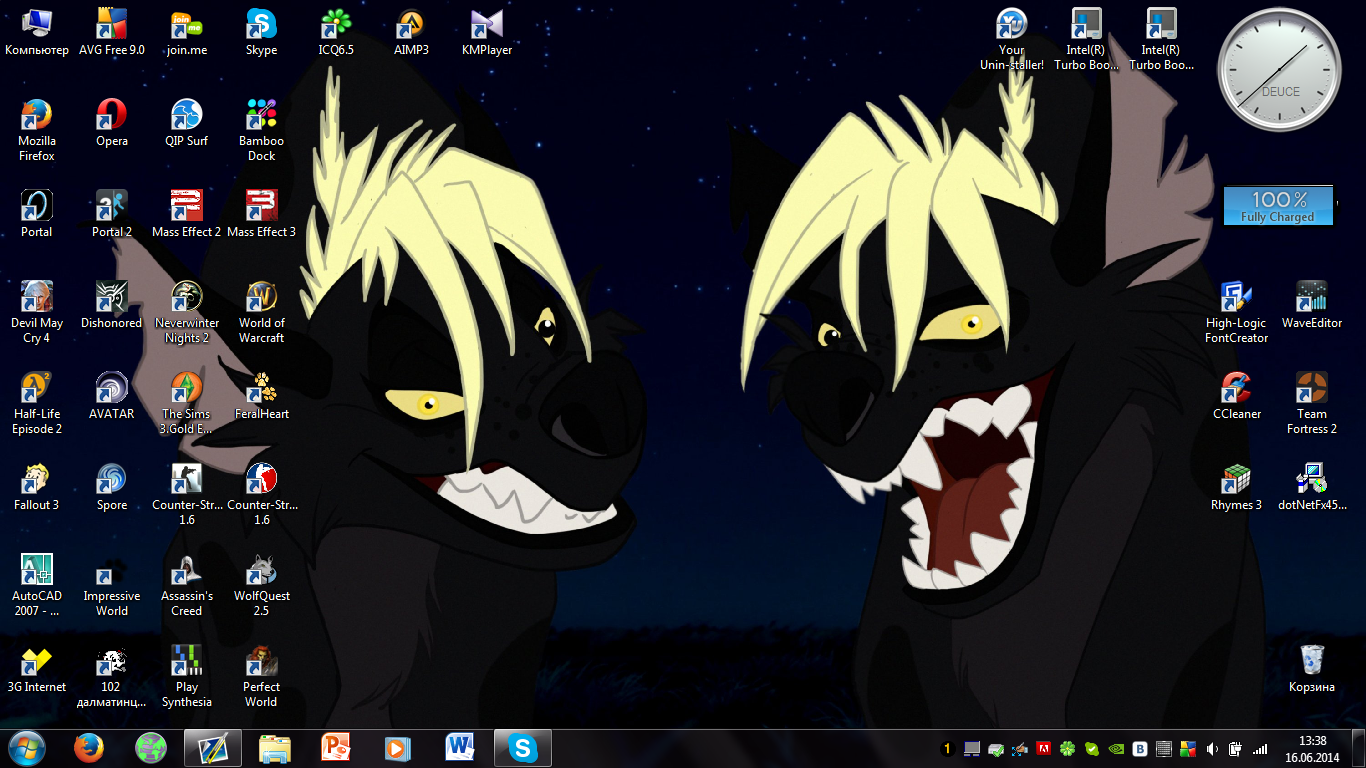The height and width of the screenshot is (768, 1366).
Task: Launch QIP Surf shortcut
Action: [187, 123]
